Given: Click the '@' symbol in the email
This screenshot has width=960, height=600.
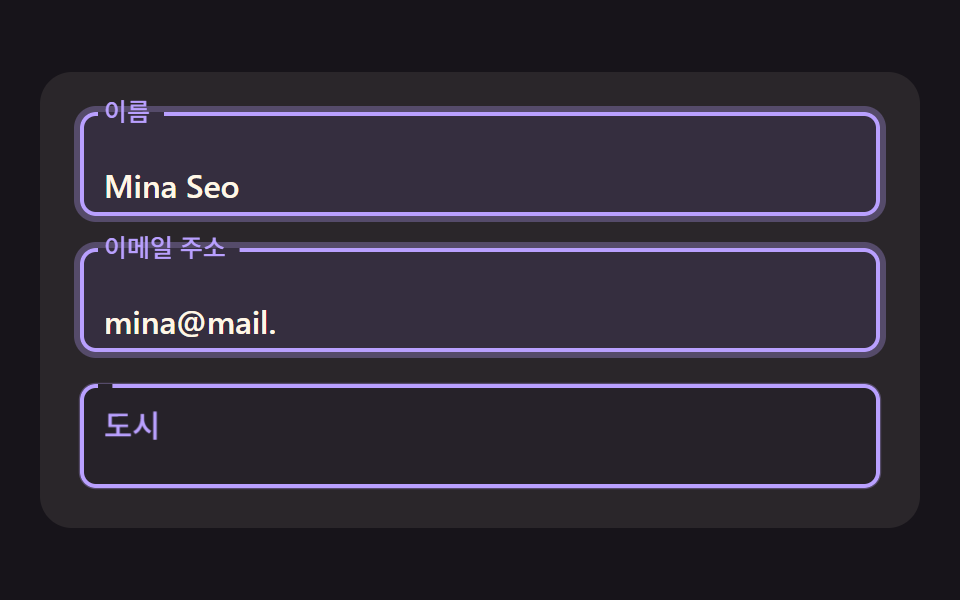Looking at the screenshot, I should click(191, 323).
